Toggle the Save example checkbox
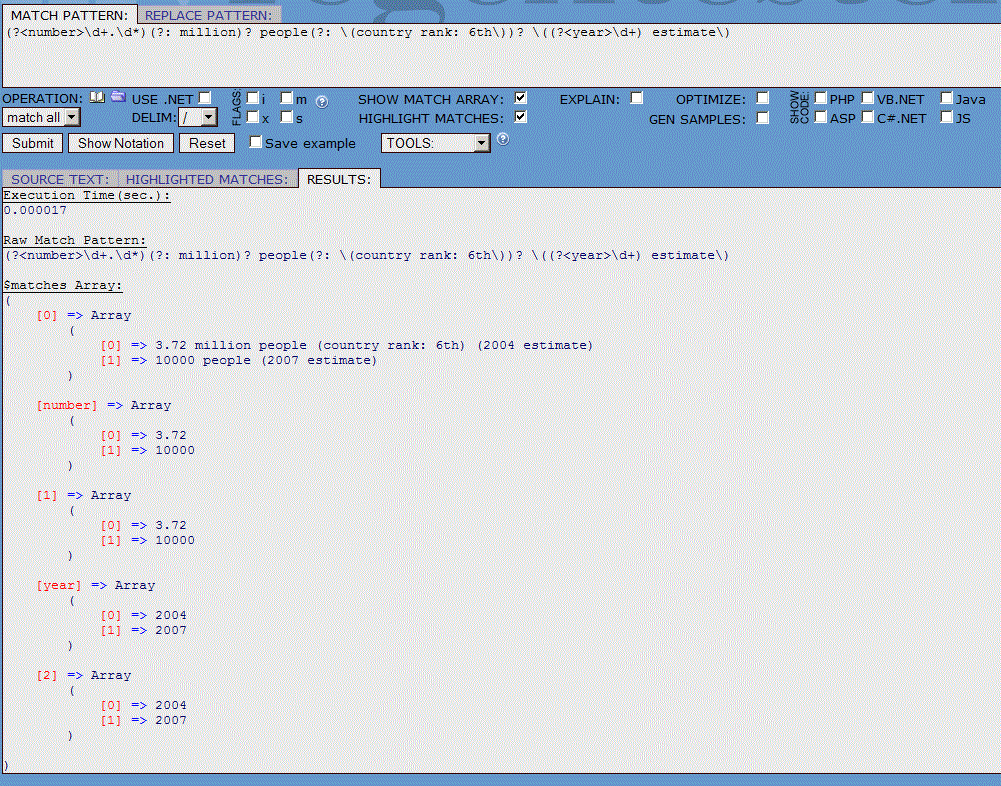Viewport: 1001px width, 786px height. pos(255,142)
